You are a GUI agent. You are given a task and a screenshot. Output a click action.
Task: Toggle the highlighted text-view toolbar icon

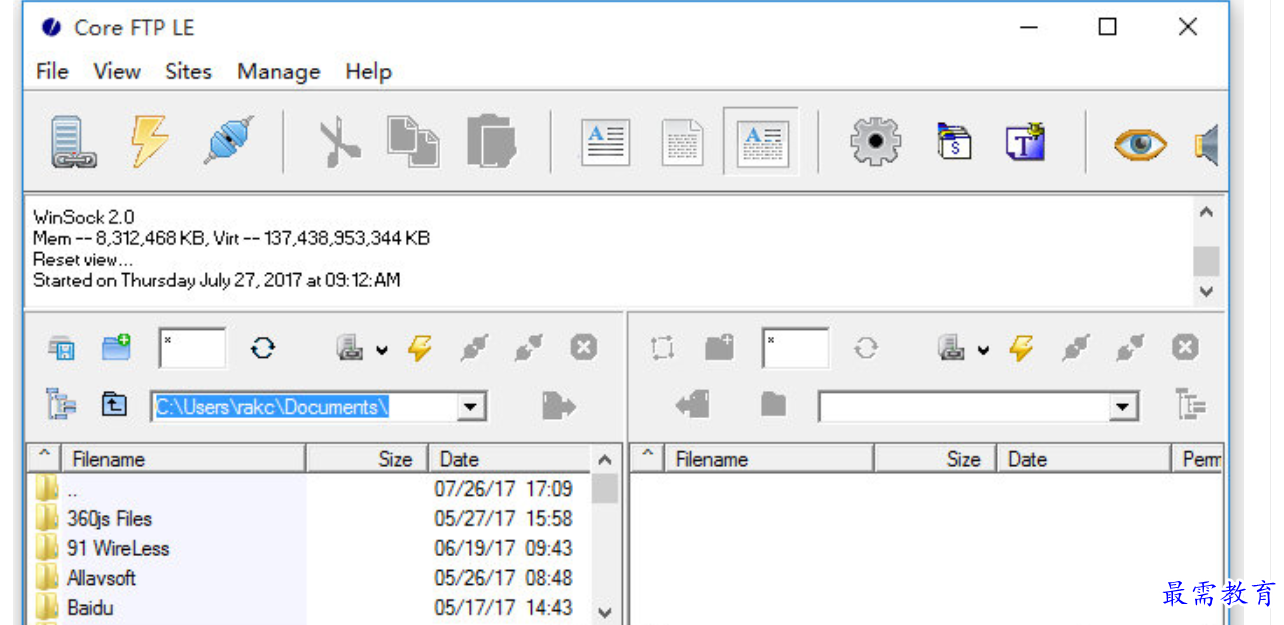coord(762,143)
